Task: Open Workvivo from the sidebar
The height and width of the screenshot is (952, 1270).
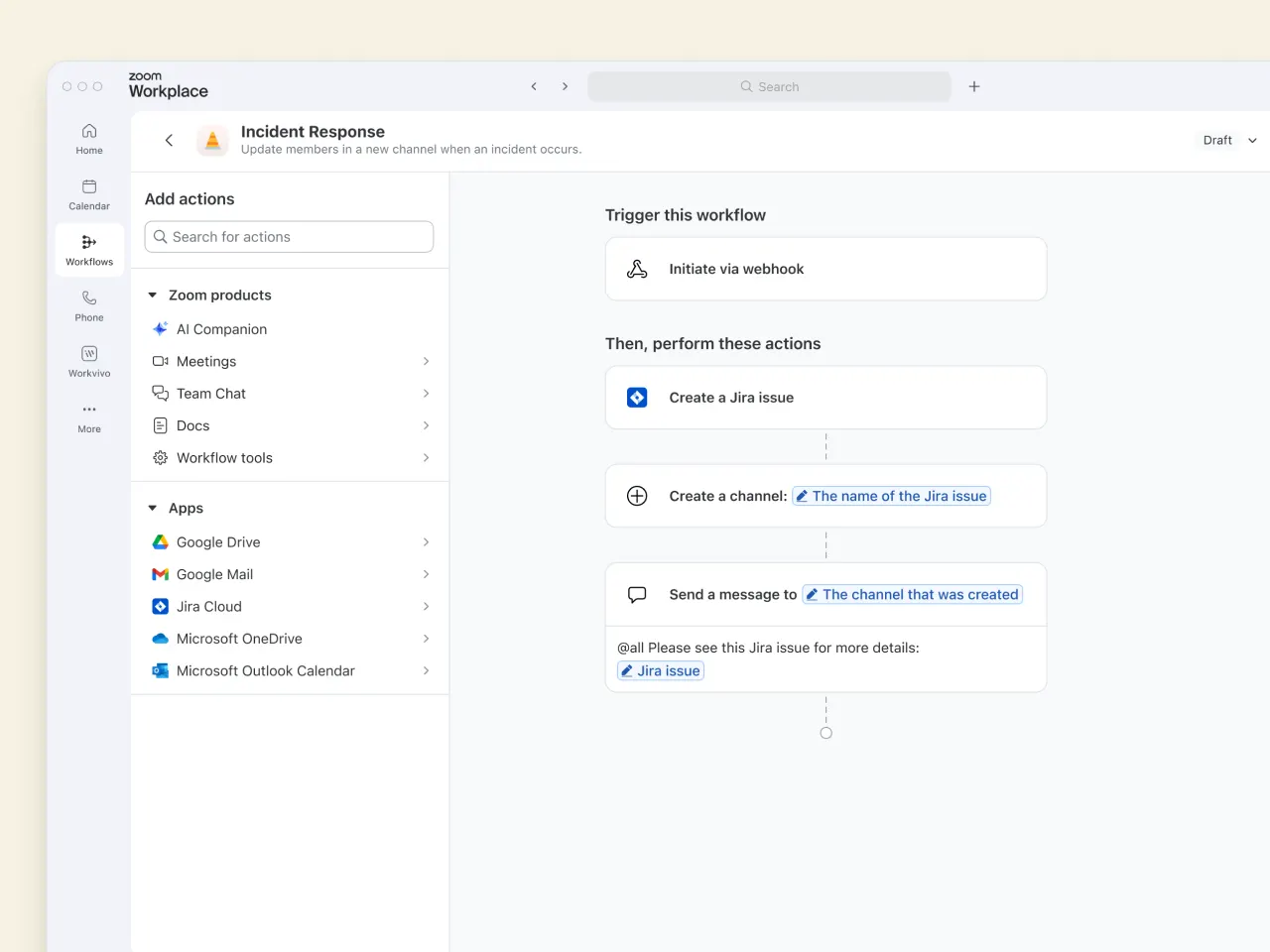Action: coord(89,360)
